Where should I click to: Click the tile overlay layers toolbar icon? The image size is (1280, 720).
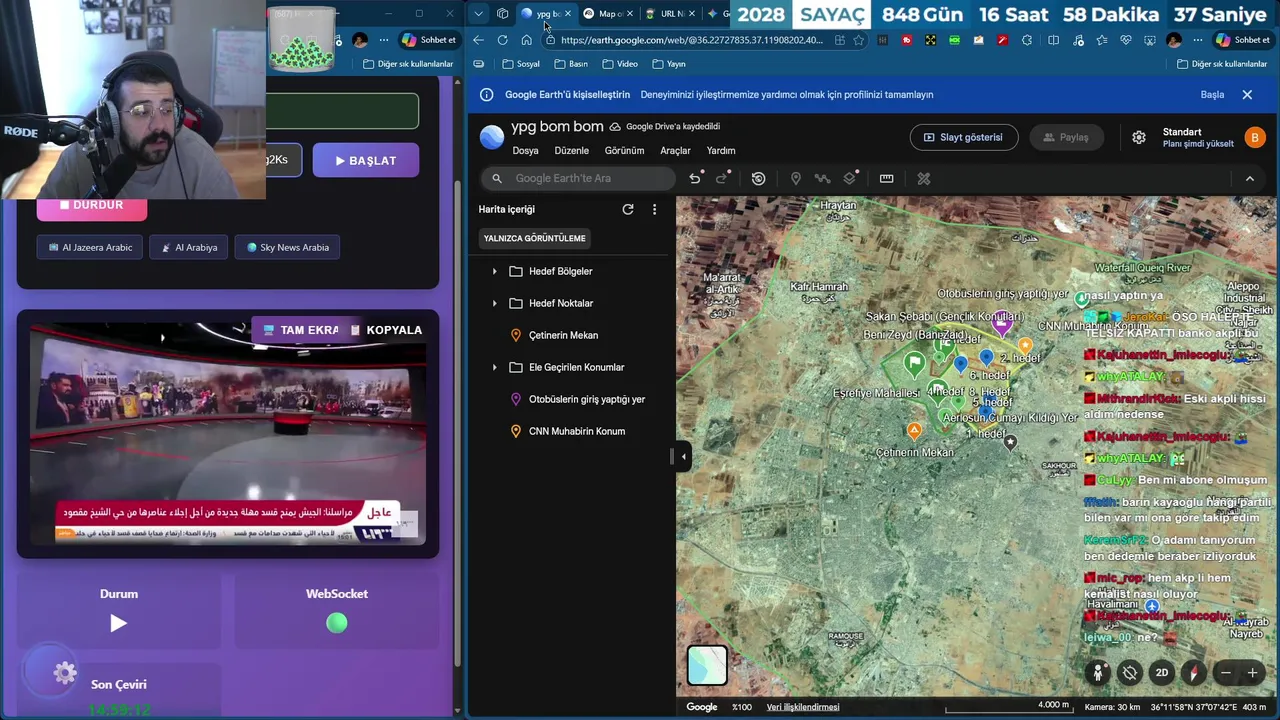850,178
